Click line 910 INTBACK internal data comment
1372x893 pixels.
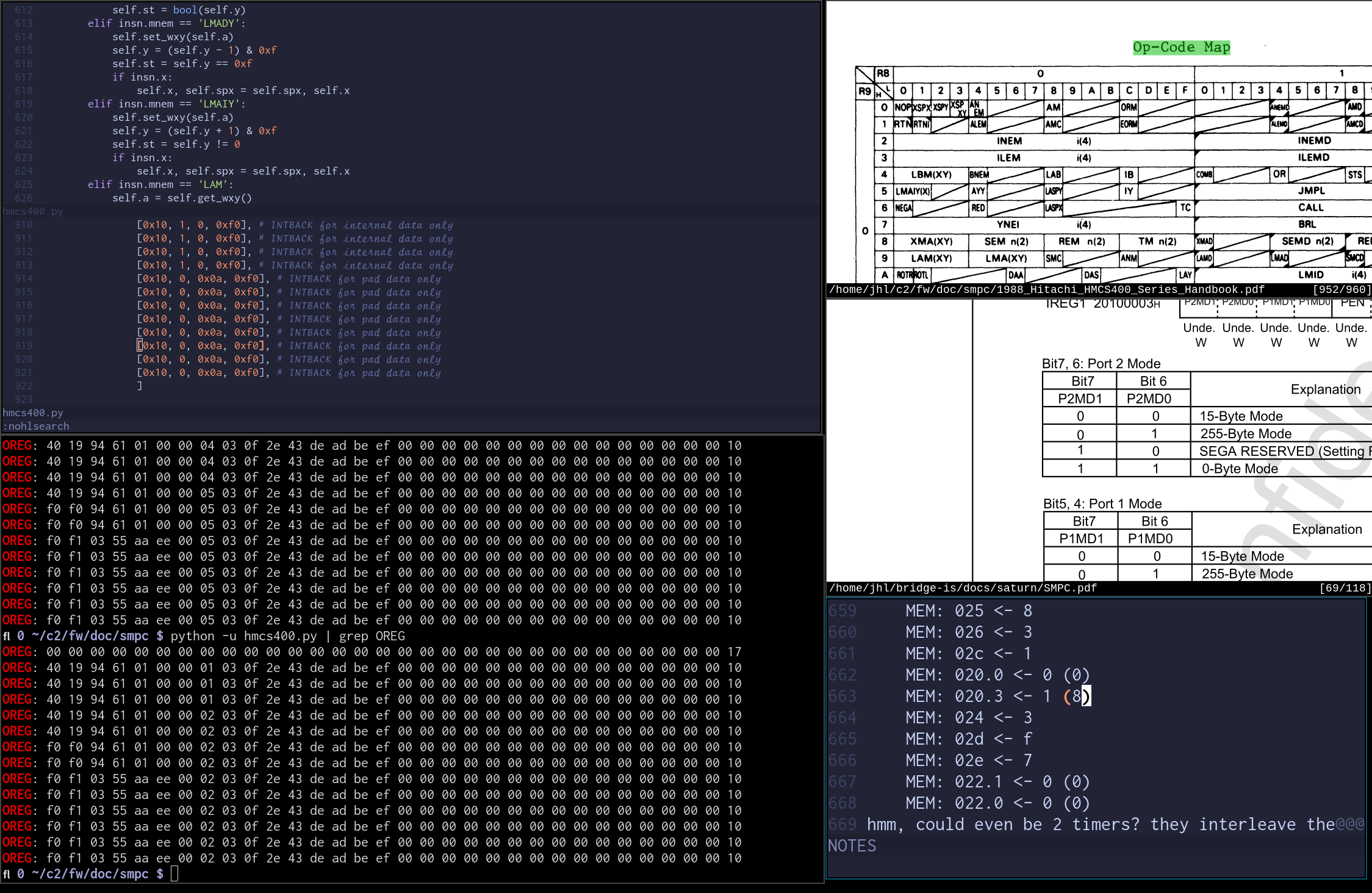coord(356,225)
